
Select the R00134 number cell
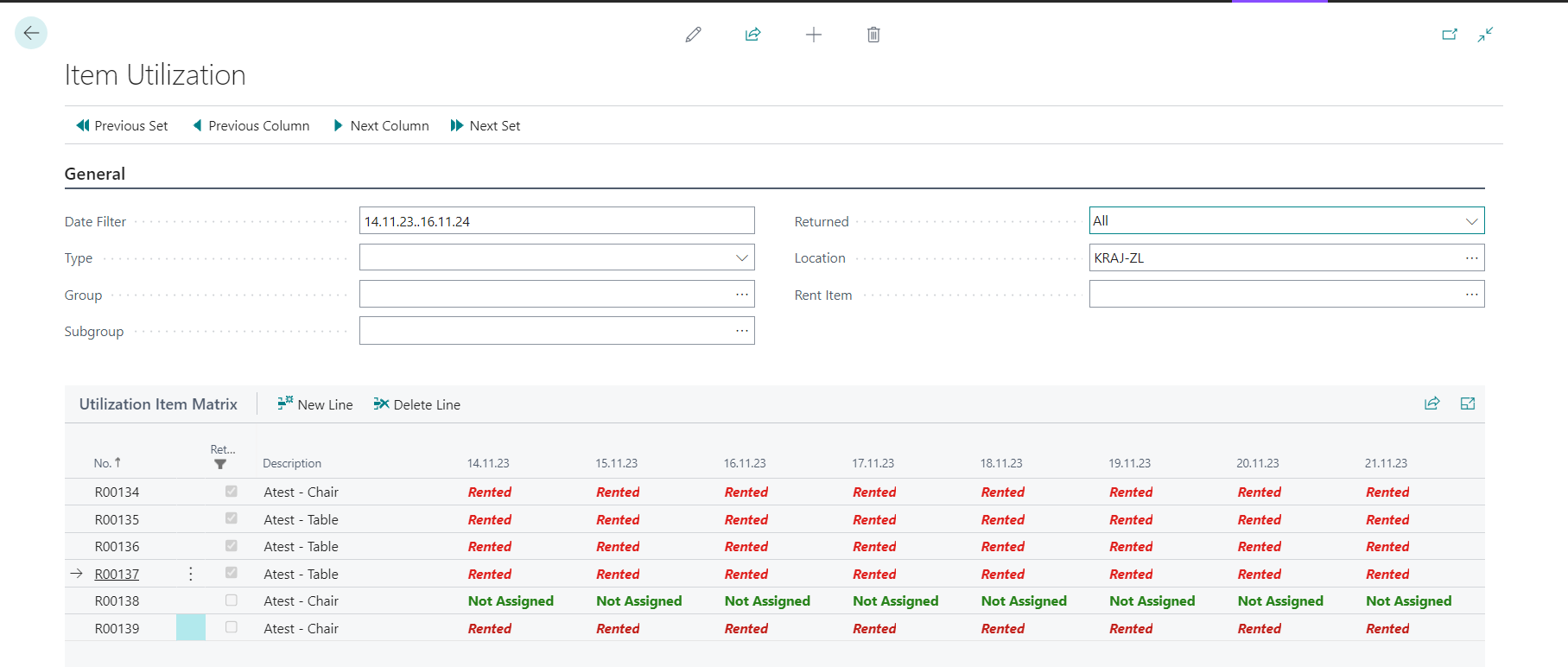pyautogui.click(x=117, y=492)
